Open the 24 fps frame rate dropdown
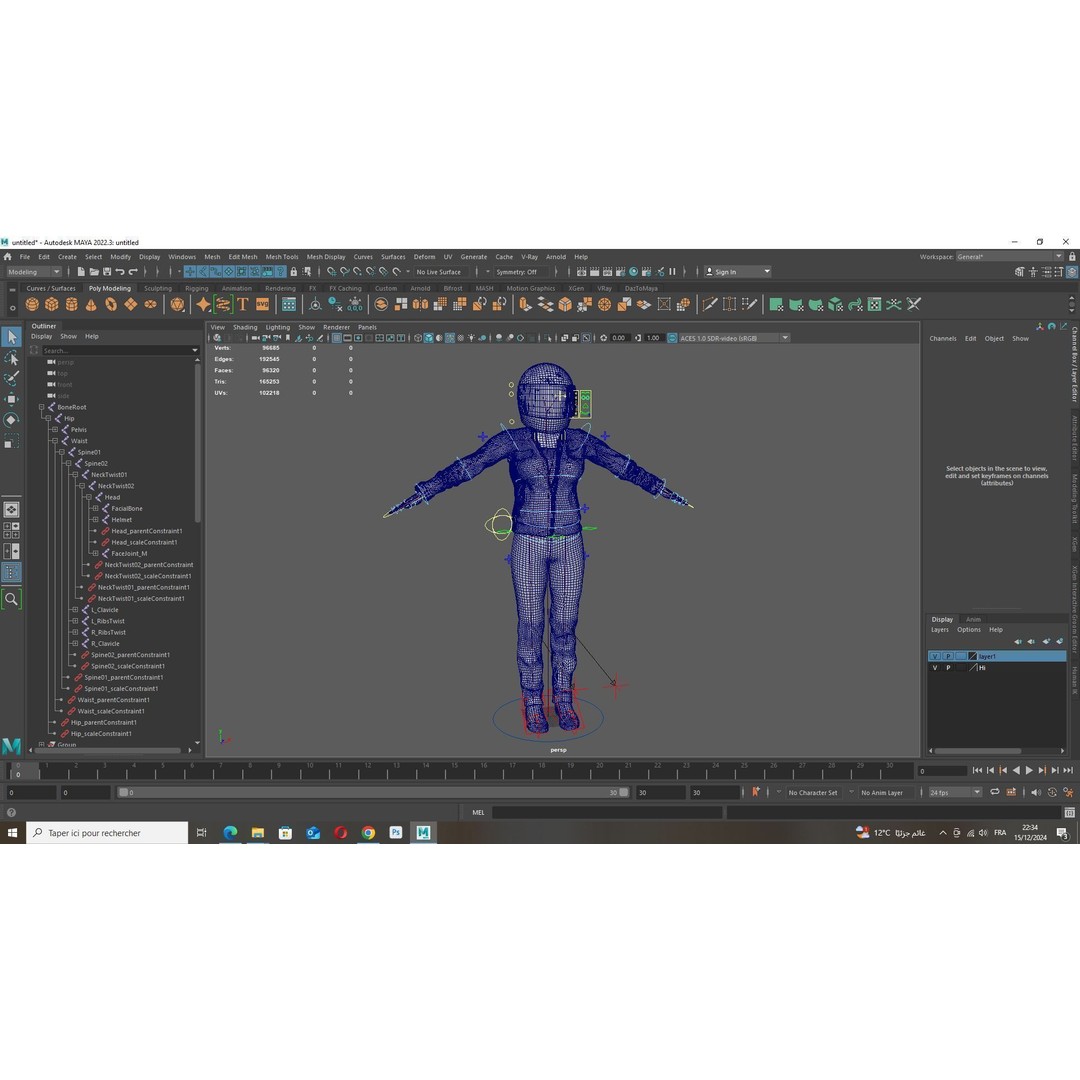The width and height of the screenshot is (1080, 1080). (955, 793)
